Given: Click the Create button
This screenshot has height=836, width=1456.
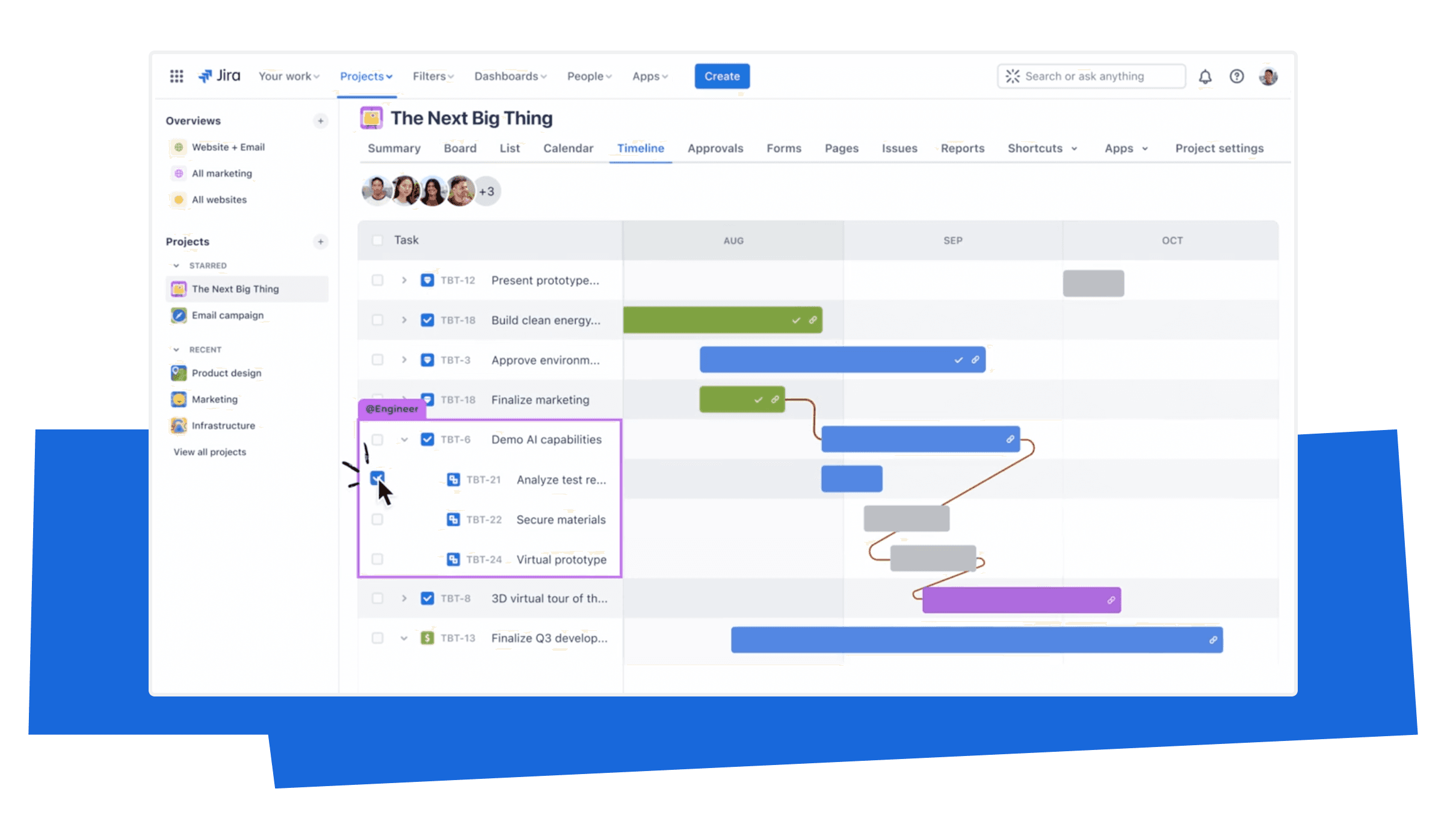Looking at the screenshot, I should click(x=722, y=76).
